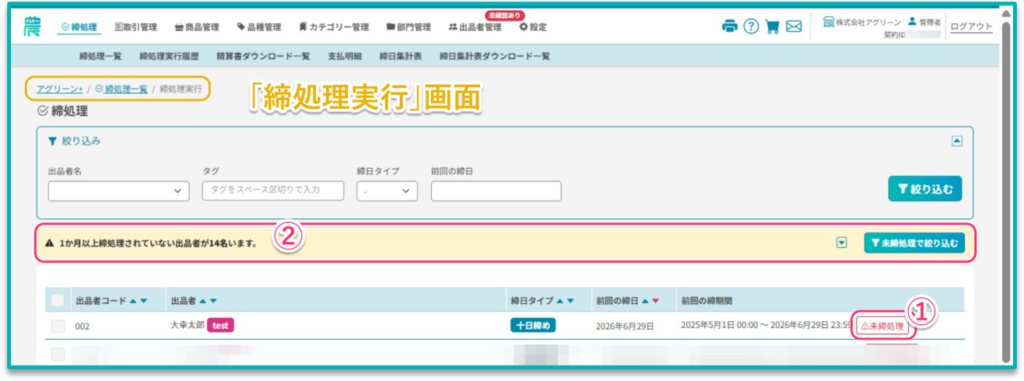Screen dimensions: 1024x381
Task: Open 設定 settings menu
Action: click(x=533, y=27)
